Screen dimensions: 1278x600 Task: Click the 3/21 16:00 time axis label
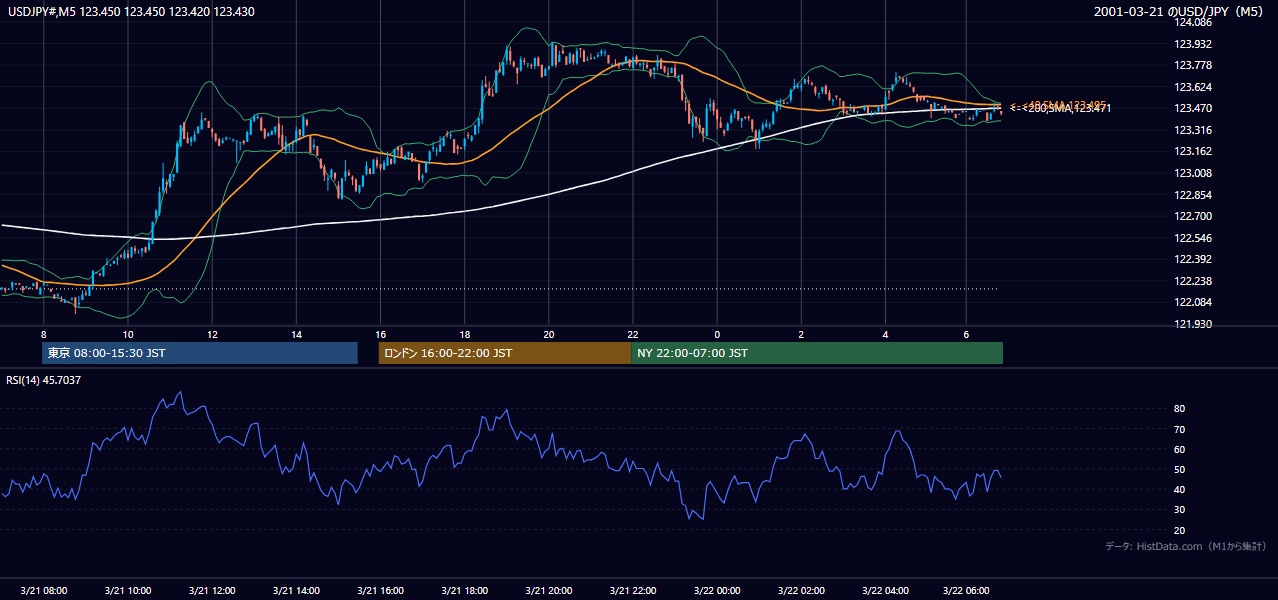[380, 591]
